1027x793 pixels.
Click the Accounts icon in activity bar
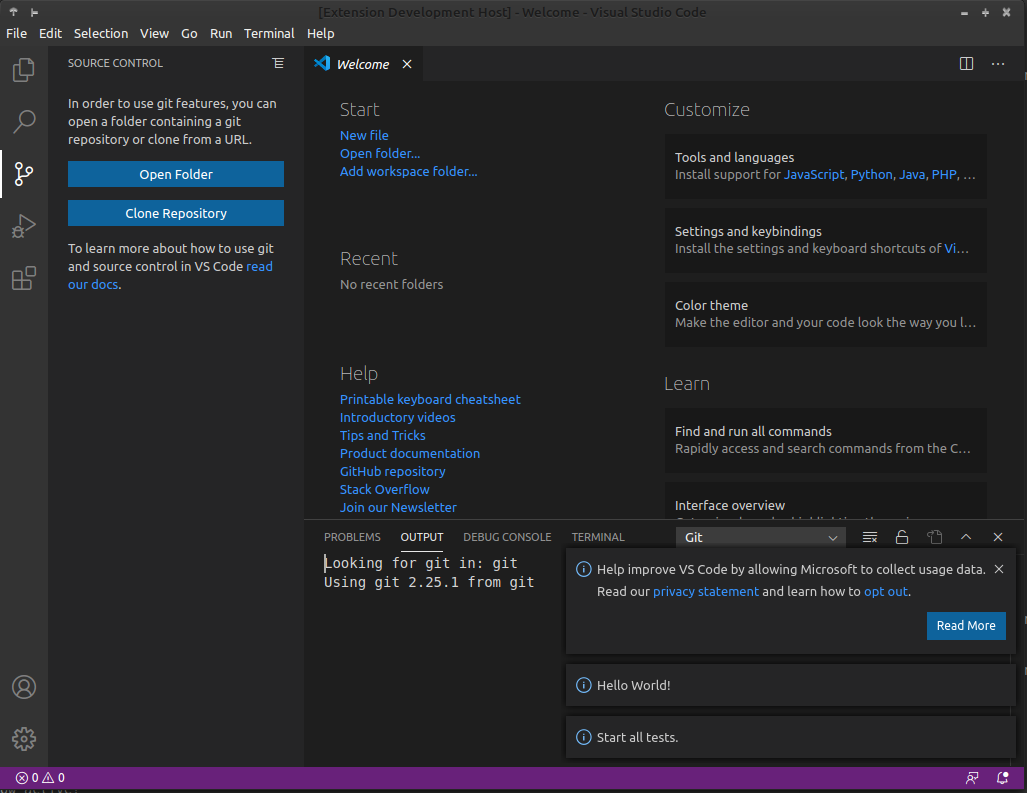pos(23,687)
